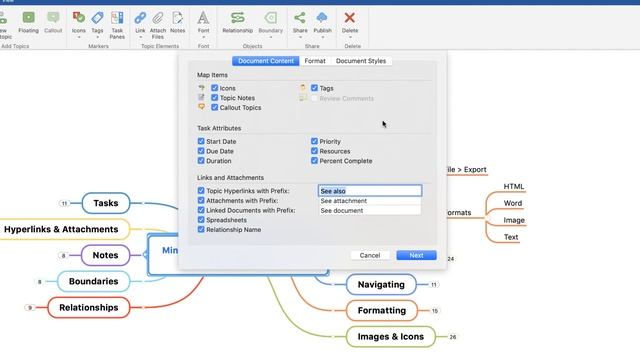Expand the Tasks subtopic count 11
640x360 pixels.
click(x=64, y=203)
